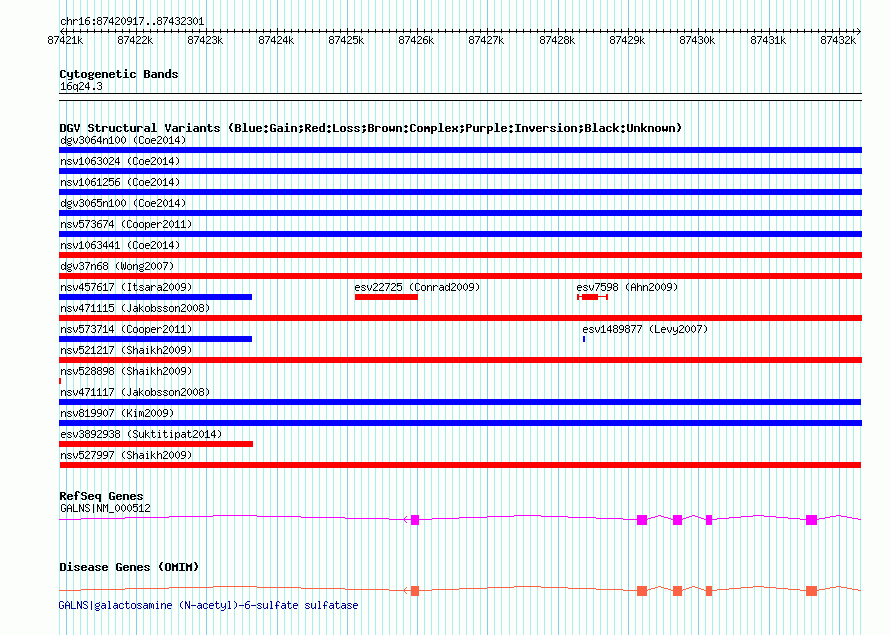Open the esv7598 (Ahn2009) label
Screen dimensions: 890x635
(627, 287)
